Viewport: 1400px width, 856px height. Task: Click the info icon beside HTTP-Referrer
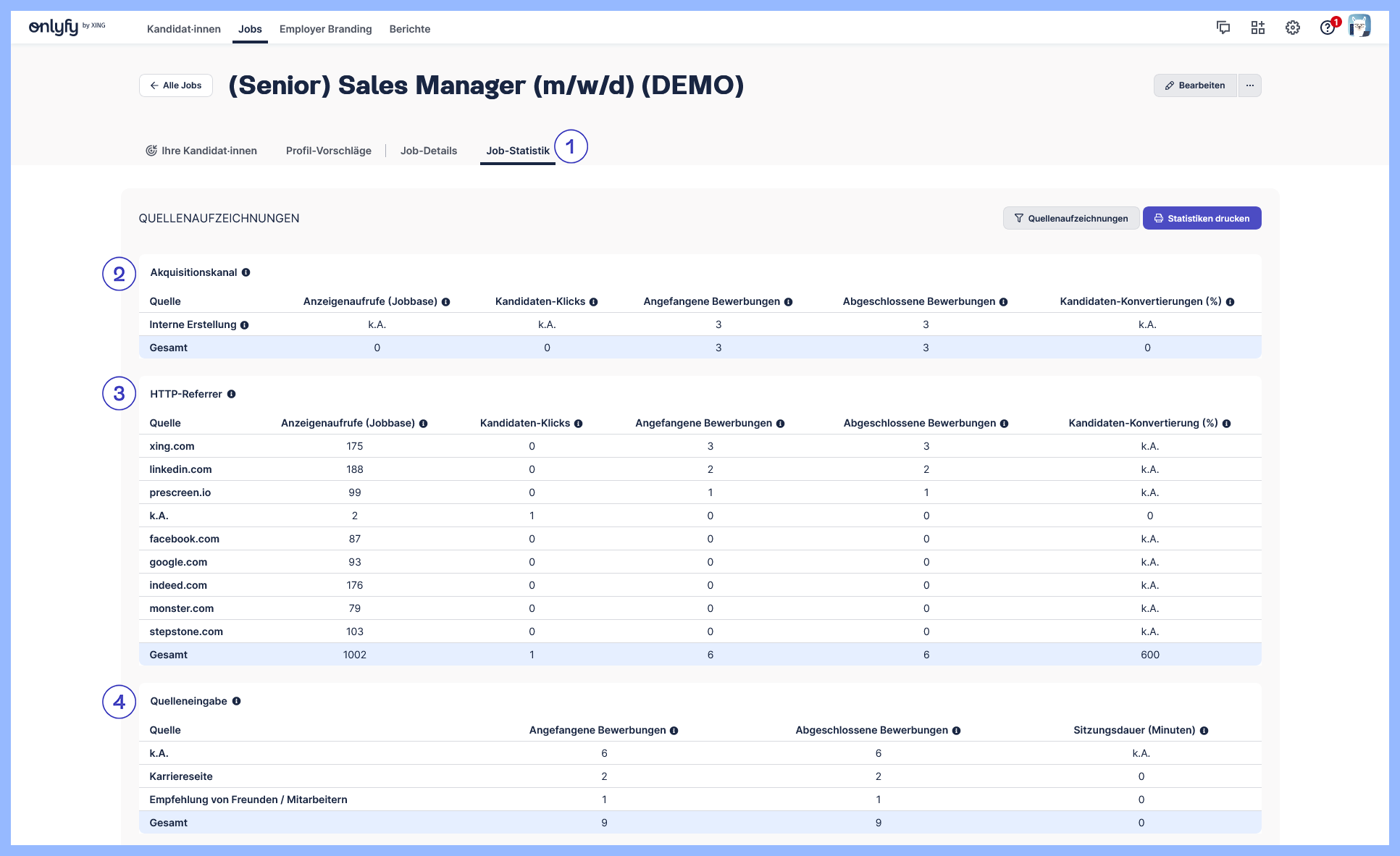point(232,394)
